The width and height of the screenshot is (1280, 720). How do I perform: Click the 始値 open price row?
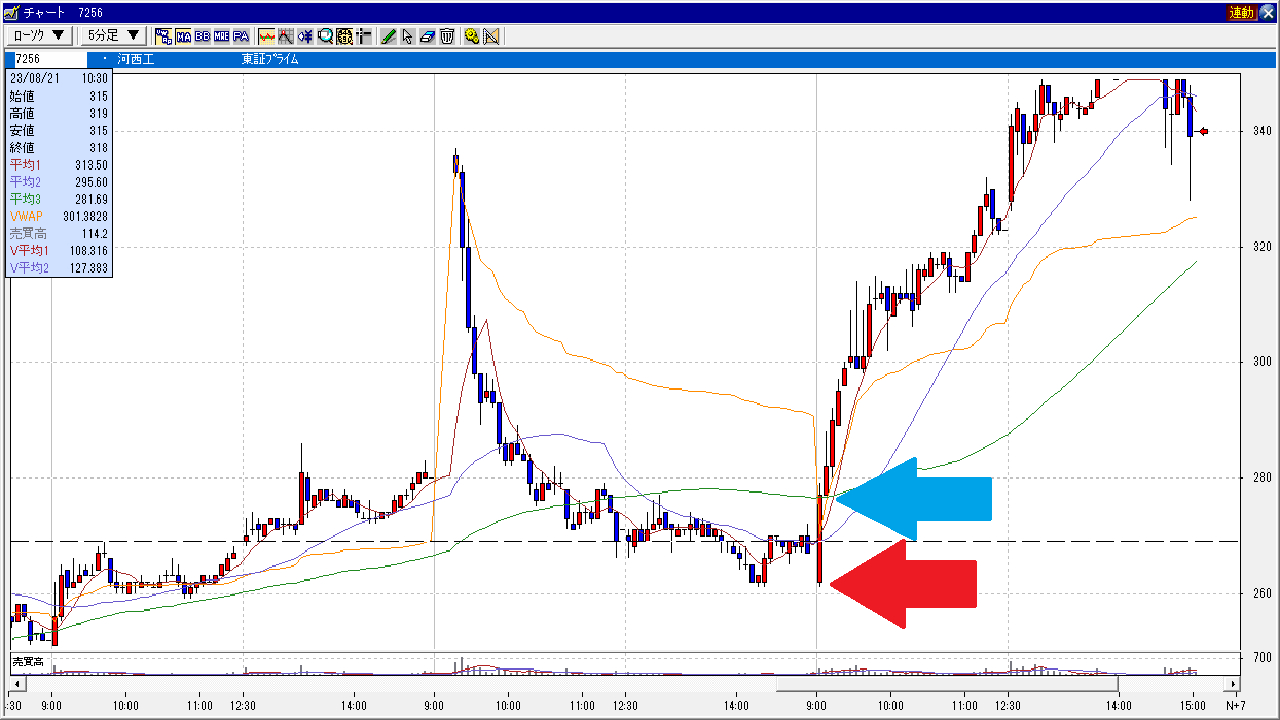(60, 96)
